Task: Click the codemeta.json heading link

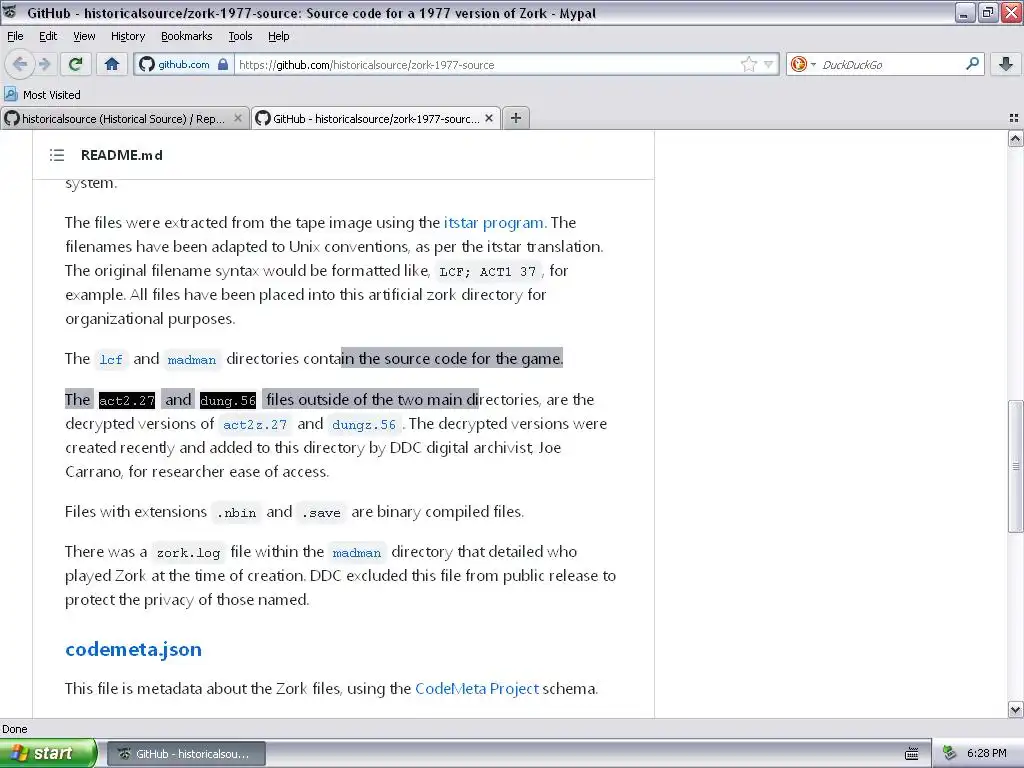Action: [x=133, y=649]
